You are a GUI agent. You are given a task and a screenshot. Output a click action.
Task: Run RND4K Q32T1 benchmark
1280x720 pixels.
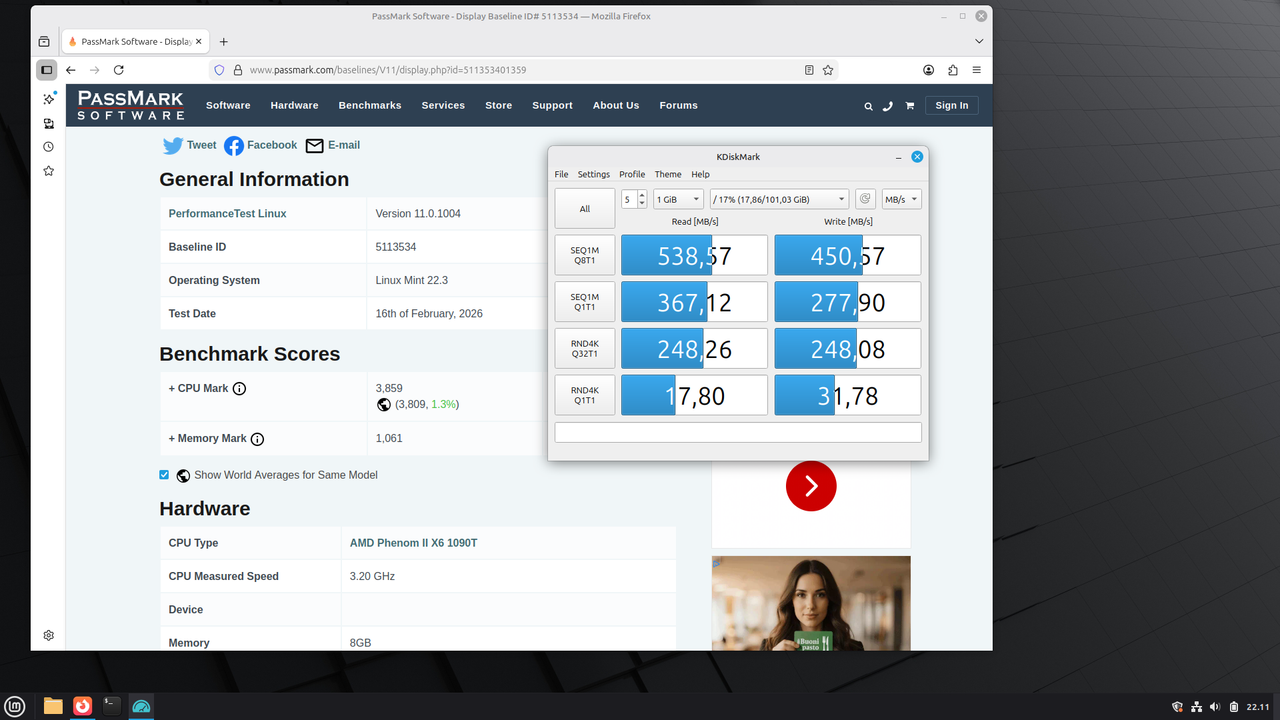pyautogui.click(x=585, y=348)
